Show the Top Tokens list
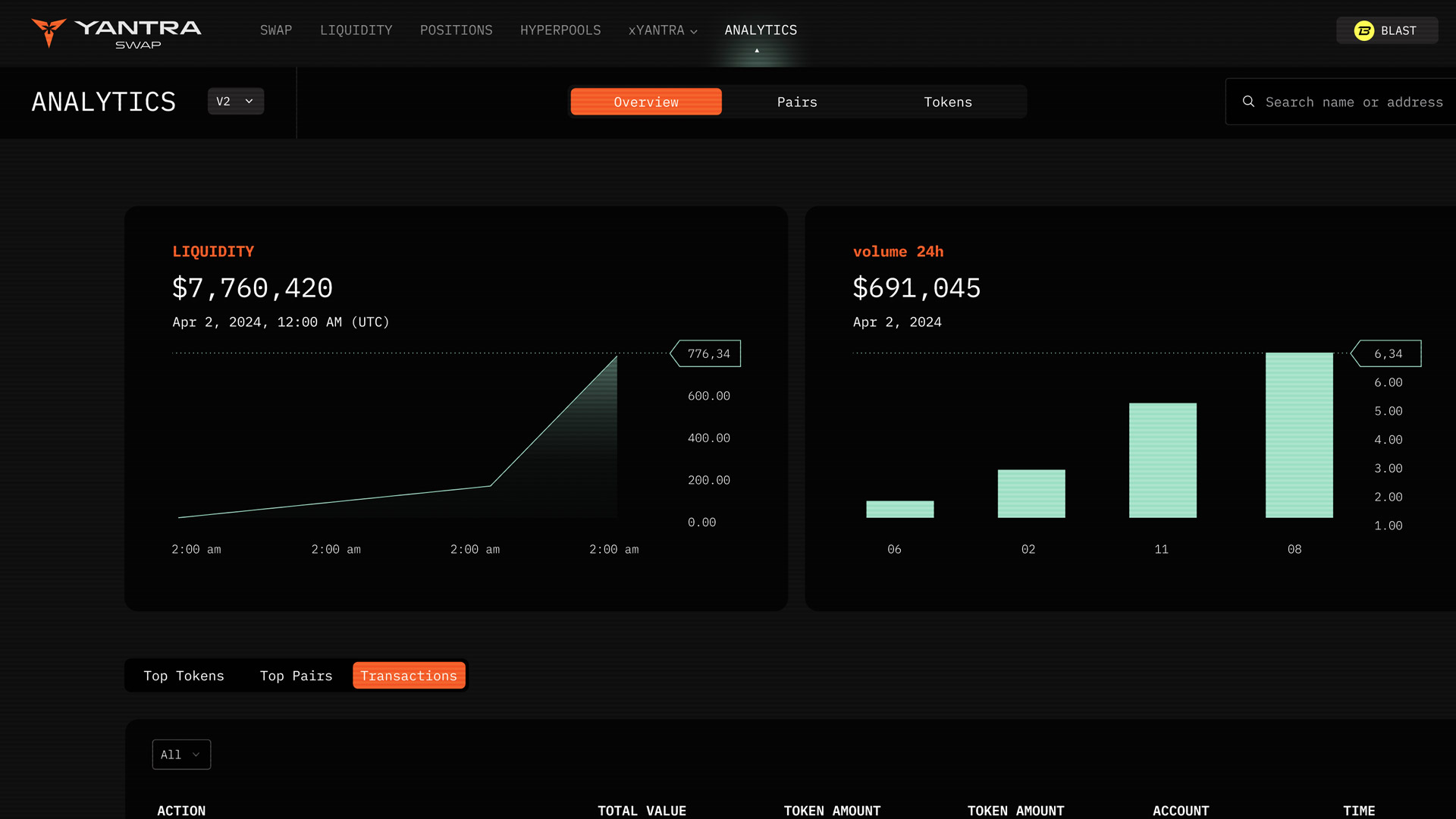 pos(184,676)
